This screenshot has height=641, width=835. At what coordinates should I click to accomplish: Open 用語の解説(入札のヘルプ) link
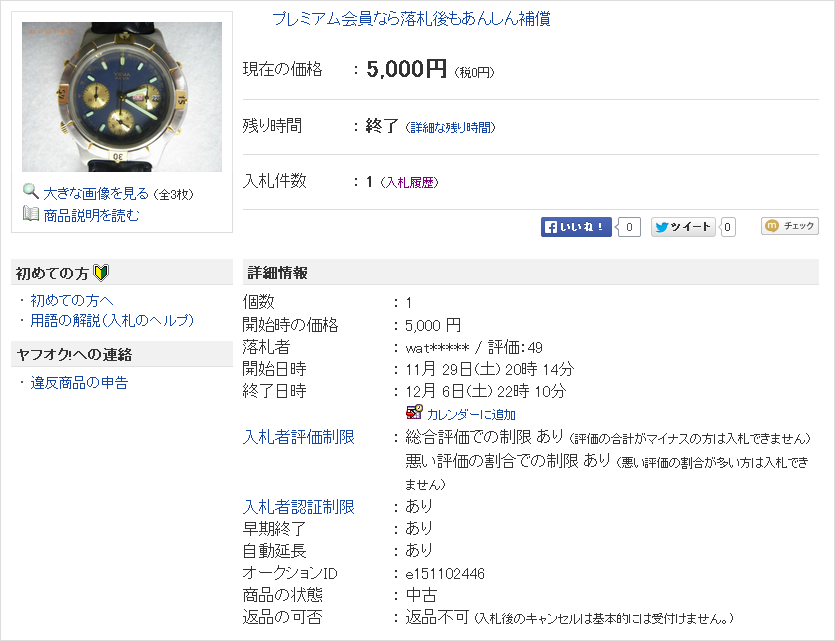pos(112,320)
